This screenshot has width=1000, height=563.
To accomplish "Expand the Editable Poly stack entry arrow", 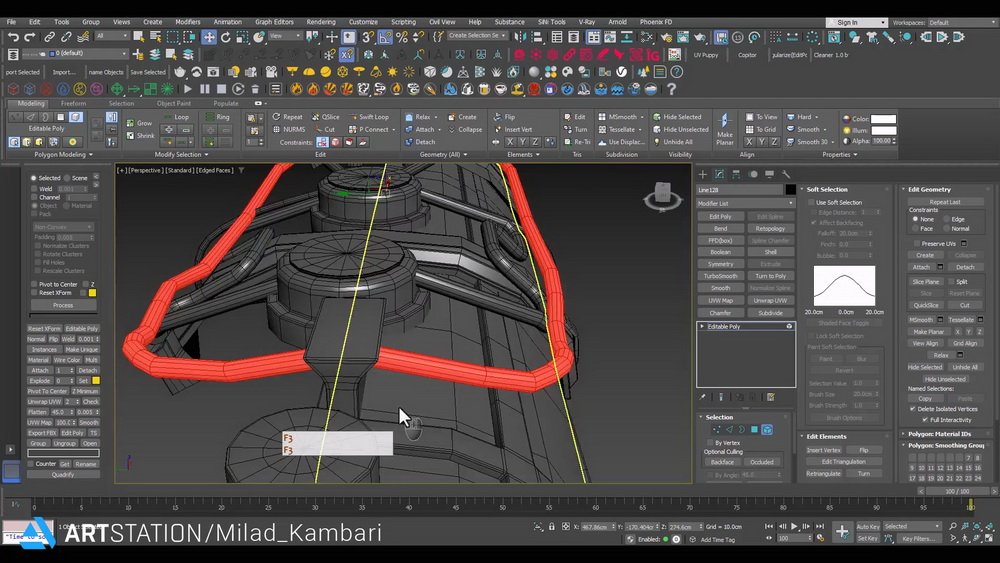I will [x=702, y=326].
